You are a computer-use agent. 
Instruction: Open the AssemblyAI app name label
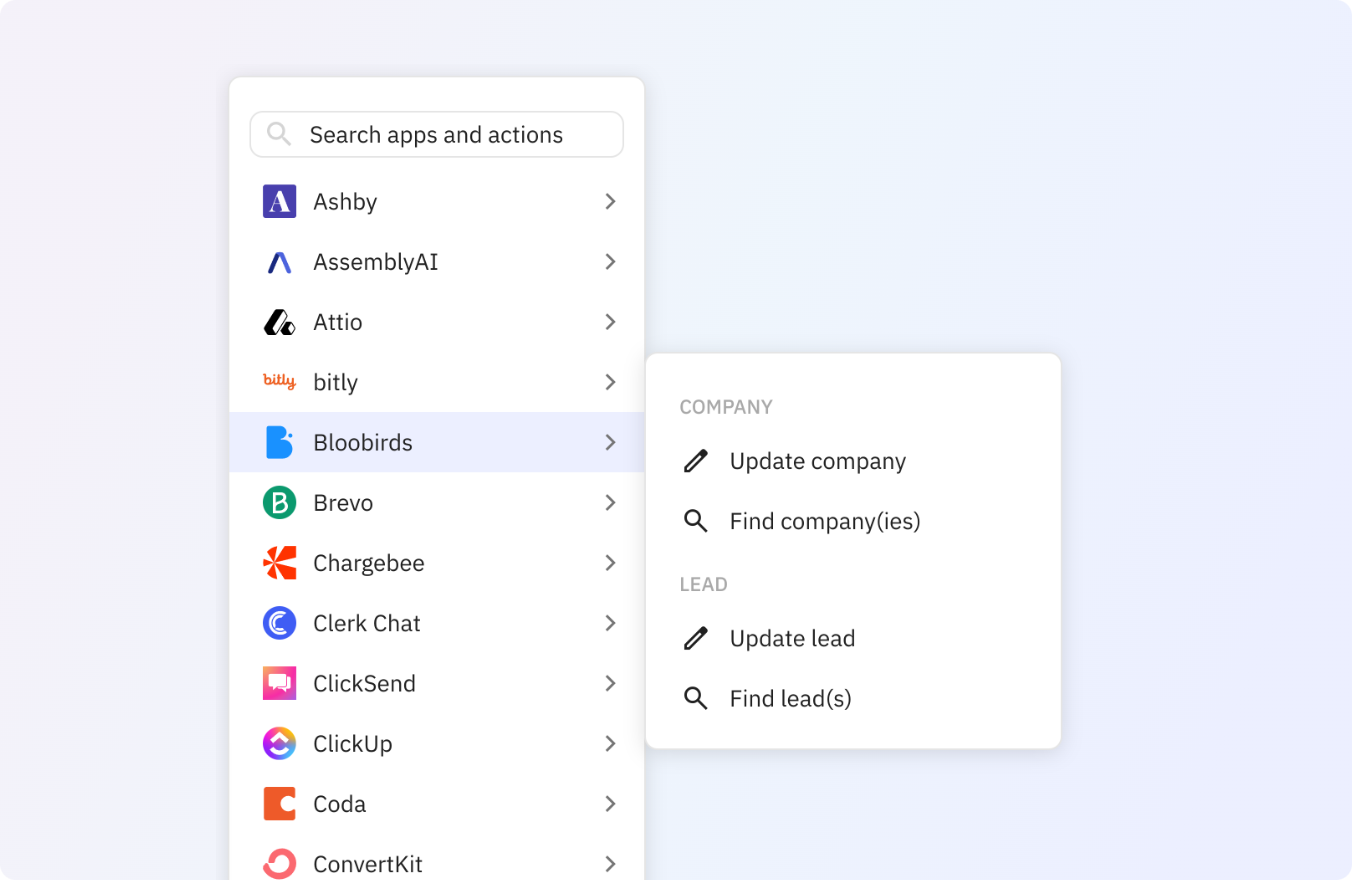tap(376, 262)
